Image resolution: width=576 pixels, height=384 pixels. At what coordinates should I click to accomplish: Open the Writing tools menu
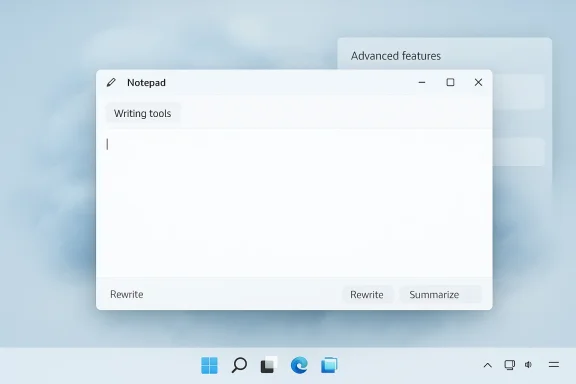143,113
